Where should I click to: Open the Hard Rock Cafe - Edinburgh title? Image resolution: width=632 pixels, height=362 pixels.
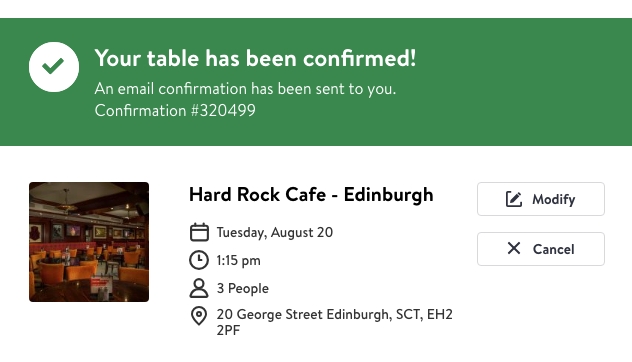click(311, 195)
